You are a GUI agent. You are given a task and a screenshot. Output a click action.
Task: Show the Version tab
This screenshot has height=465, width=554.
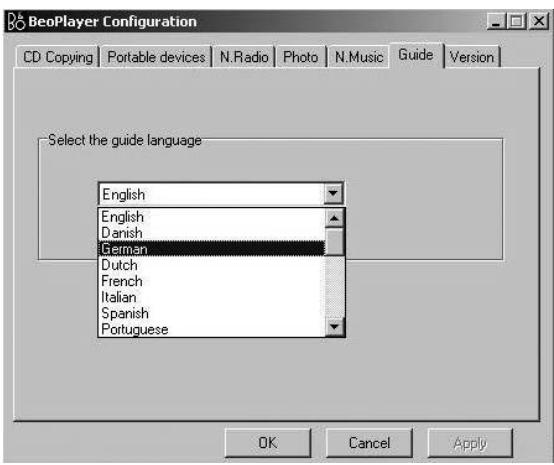point(471,57)
